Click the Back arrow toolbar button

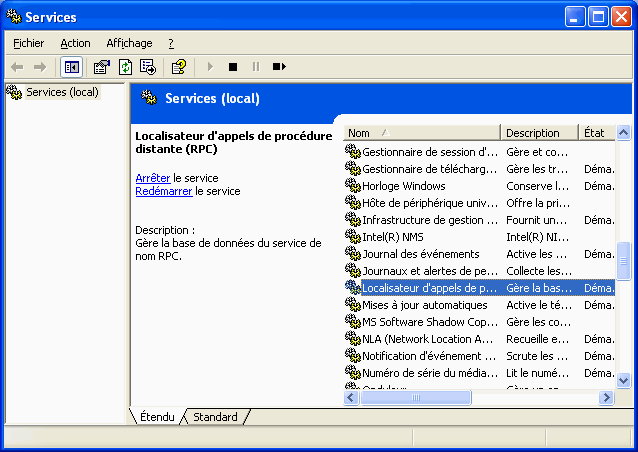(17, 67)
